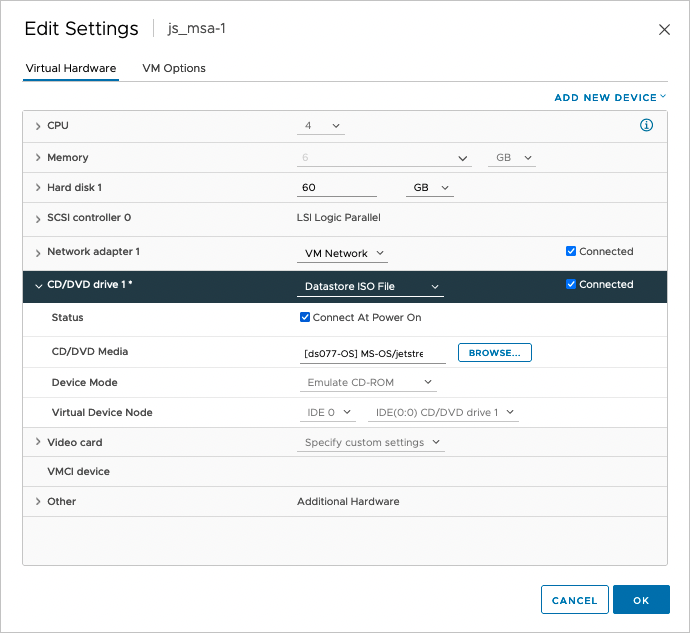690x633 pixels.
Task: Uncheck Connected for Network adapter 1
Action: [x=571, y=252]
